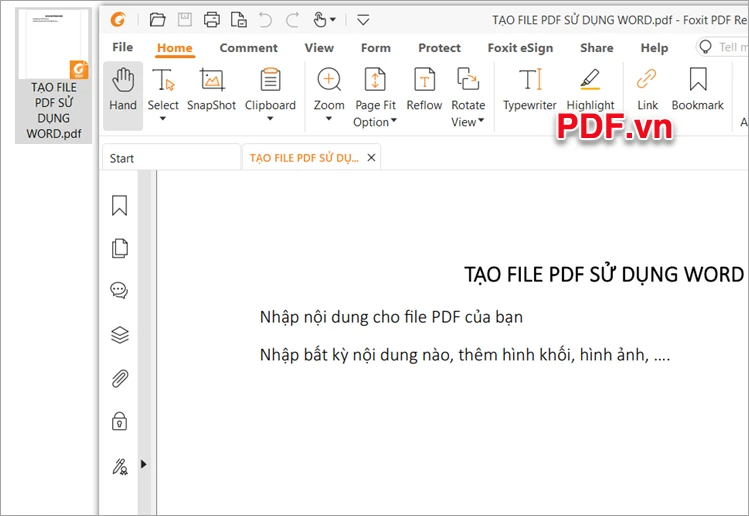Expand the navigation panel with the arrow
Viewport: 749px width, 516px height.
click(x=143, y=464)
